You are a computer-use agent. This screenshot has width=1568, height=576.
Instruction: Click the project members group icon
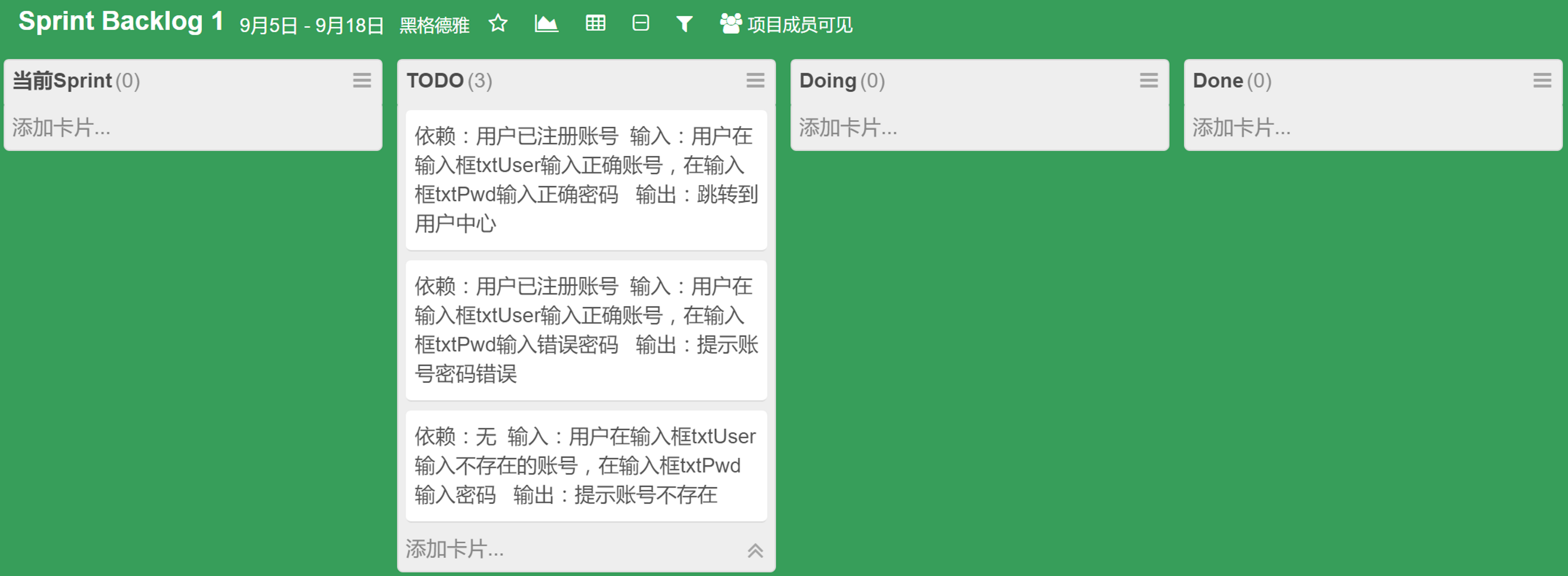pos(730,24)
